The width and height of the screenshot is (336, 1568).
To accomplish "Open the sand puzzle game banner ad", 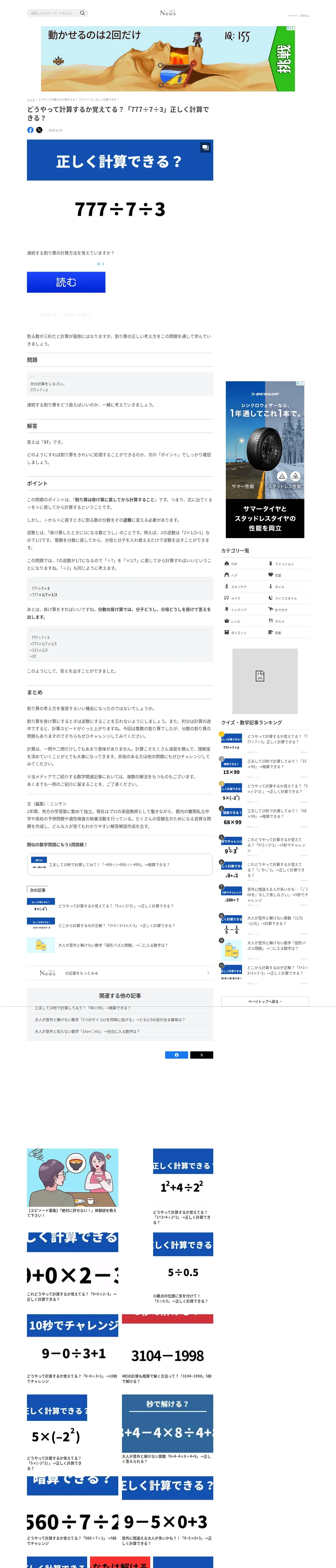I will point(168,59).
